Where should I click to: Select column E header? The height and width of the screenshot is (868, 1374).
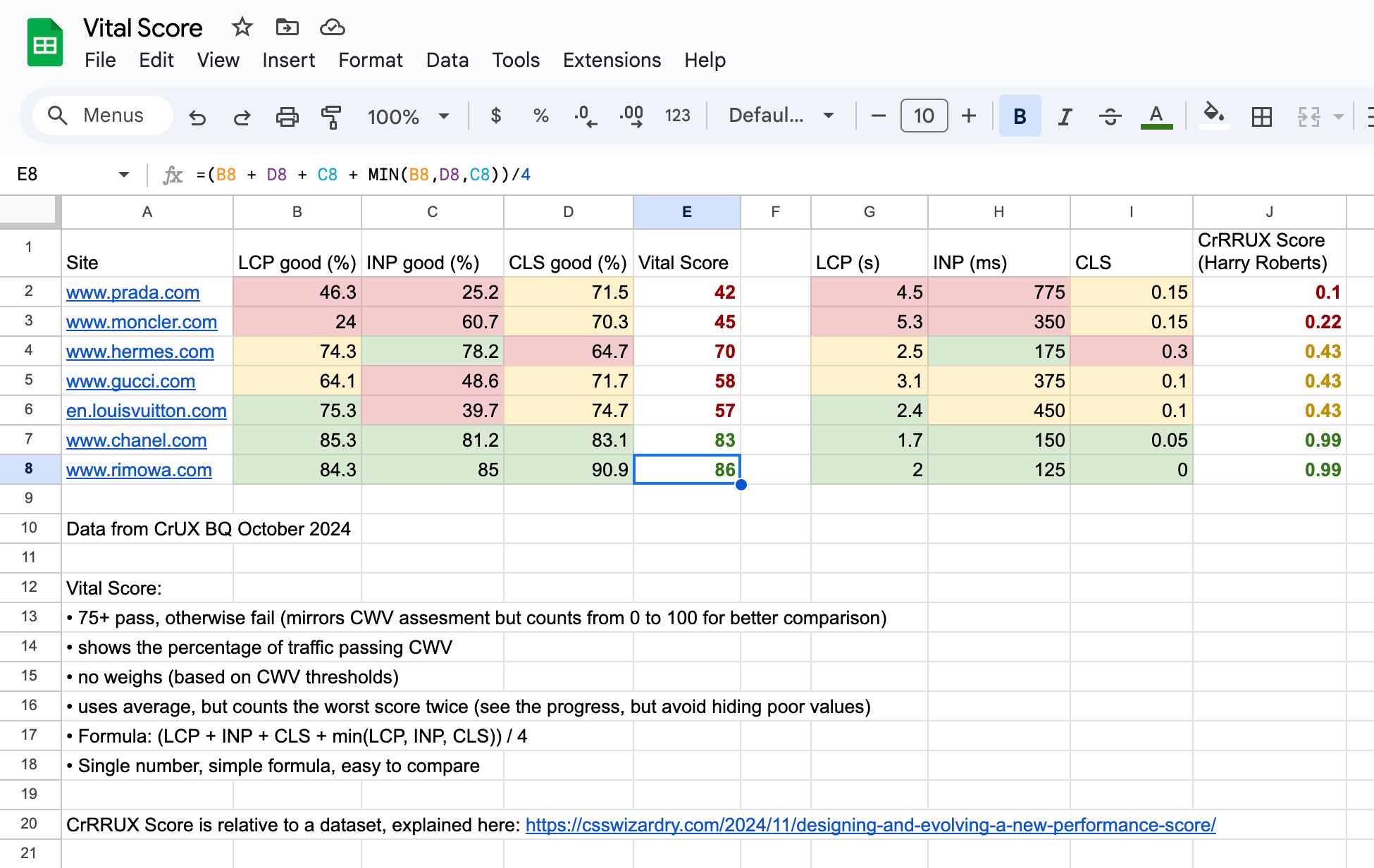687,212
